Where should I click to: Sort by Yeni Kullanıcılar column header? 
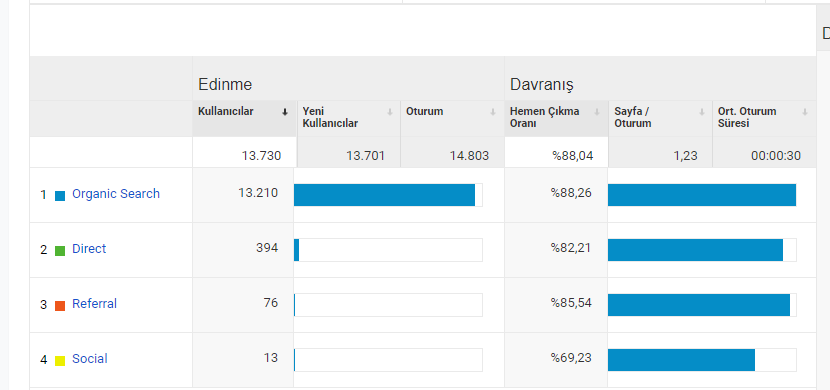349,119
